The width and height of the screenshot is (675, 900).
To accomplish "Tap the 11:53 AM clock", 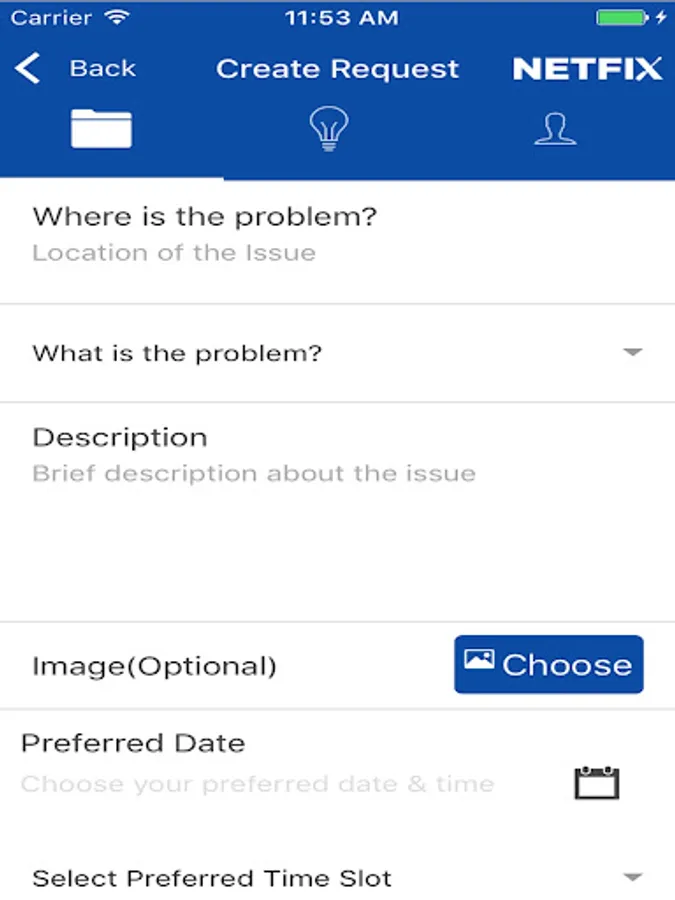I will click(341, 18).
